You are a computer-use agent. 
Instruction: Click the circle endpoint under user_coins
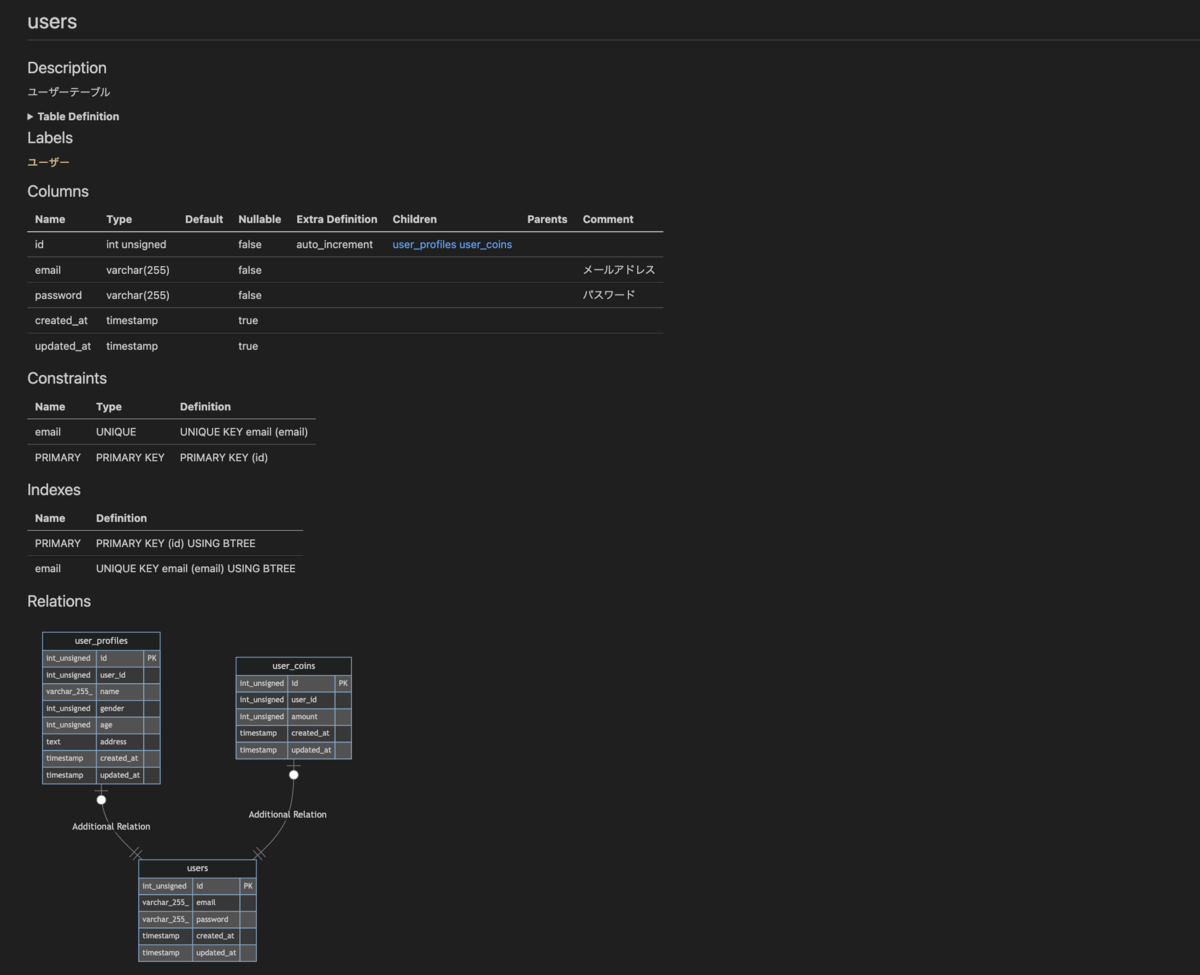(x=293, y=774)
